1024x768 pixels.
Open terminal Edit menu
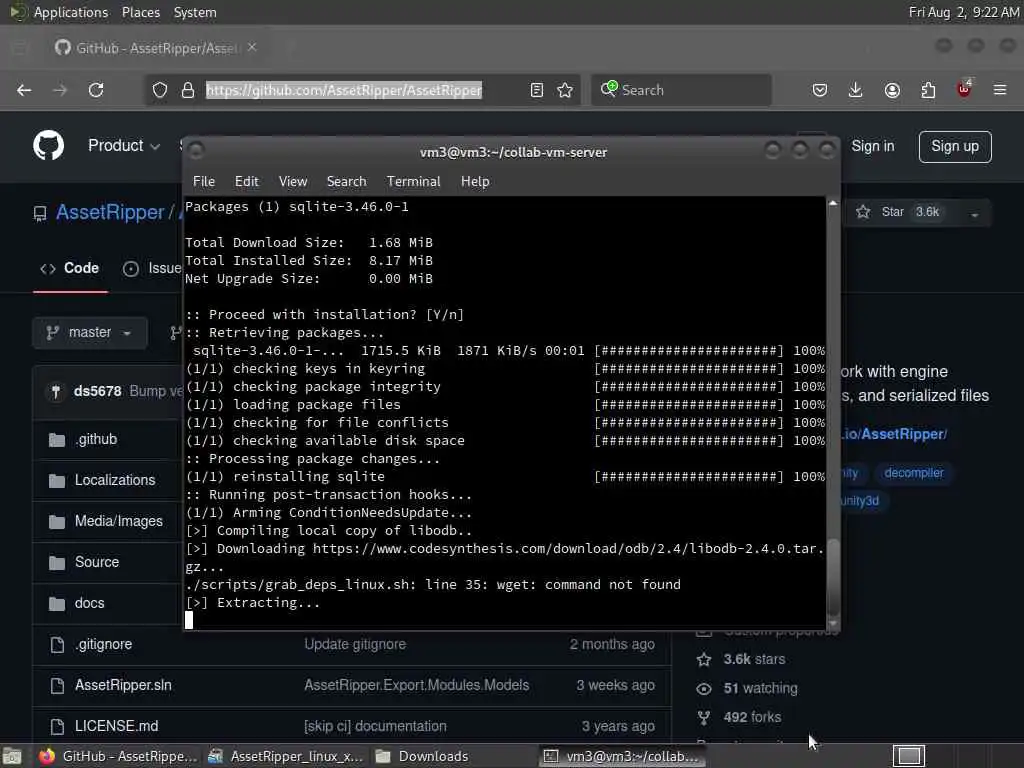[x=246, y=182]
